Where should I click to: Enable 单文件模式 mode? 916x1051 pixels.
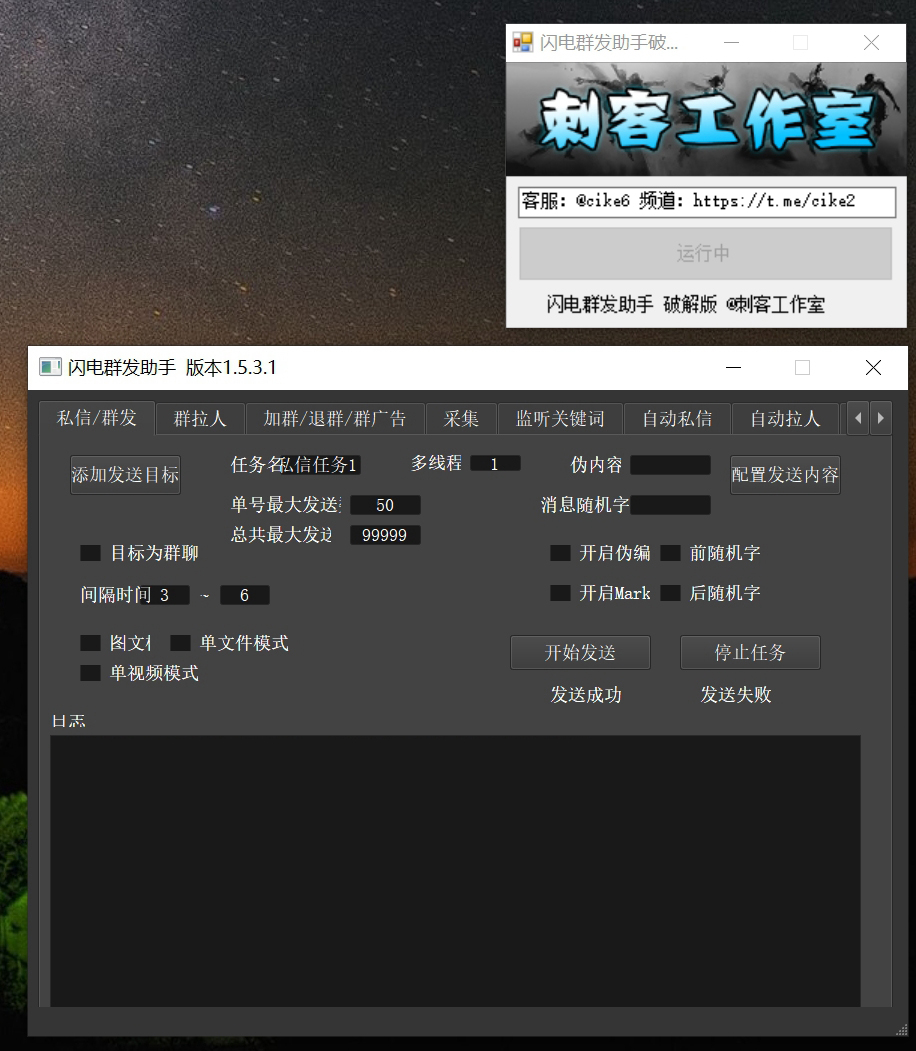(180, 642)
